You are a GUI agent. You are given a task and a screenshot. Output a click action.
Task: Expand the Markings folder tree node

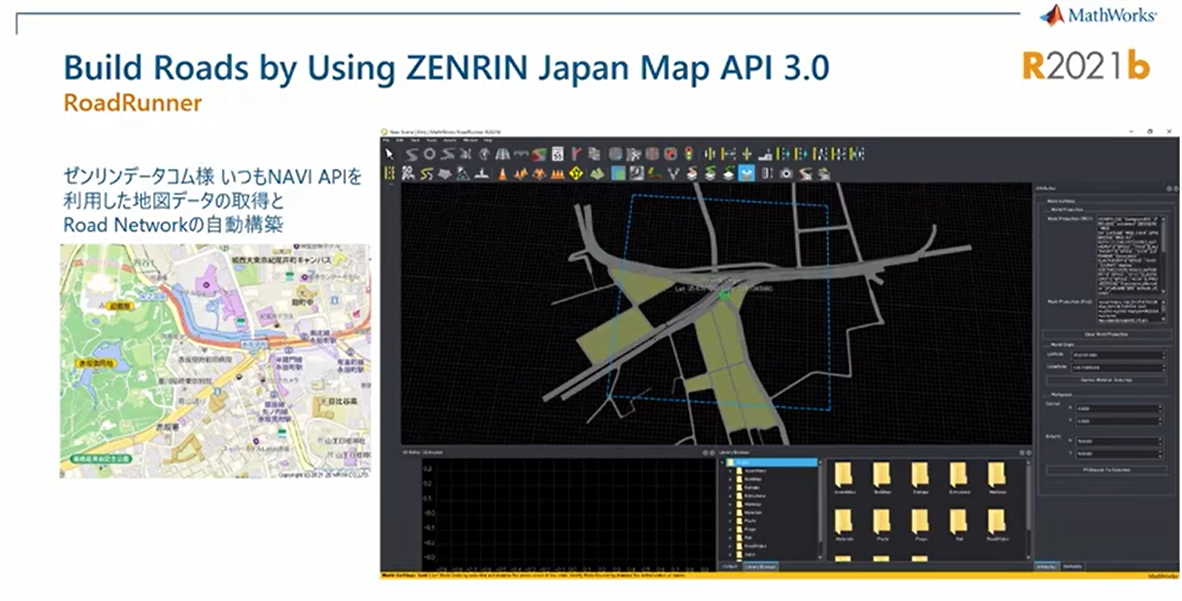click(732, 504)
